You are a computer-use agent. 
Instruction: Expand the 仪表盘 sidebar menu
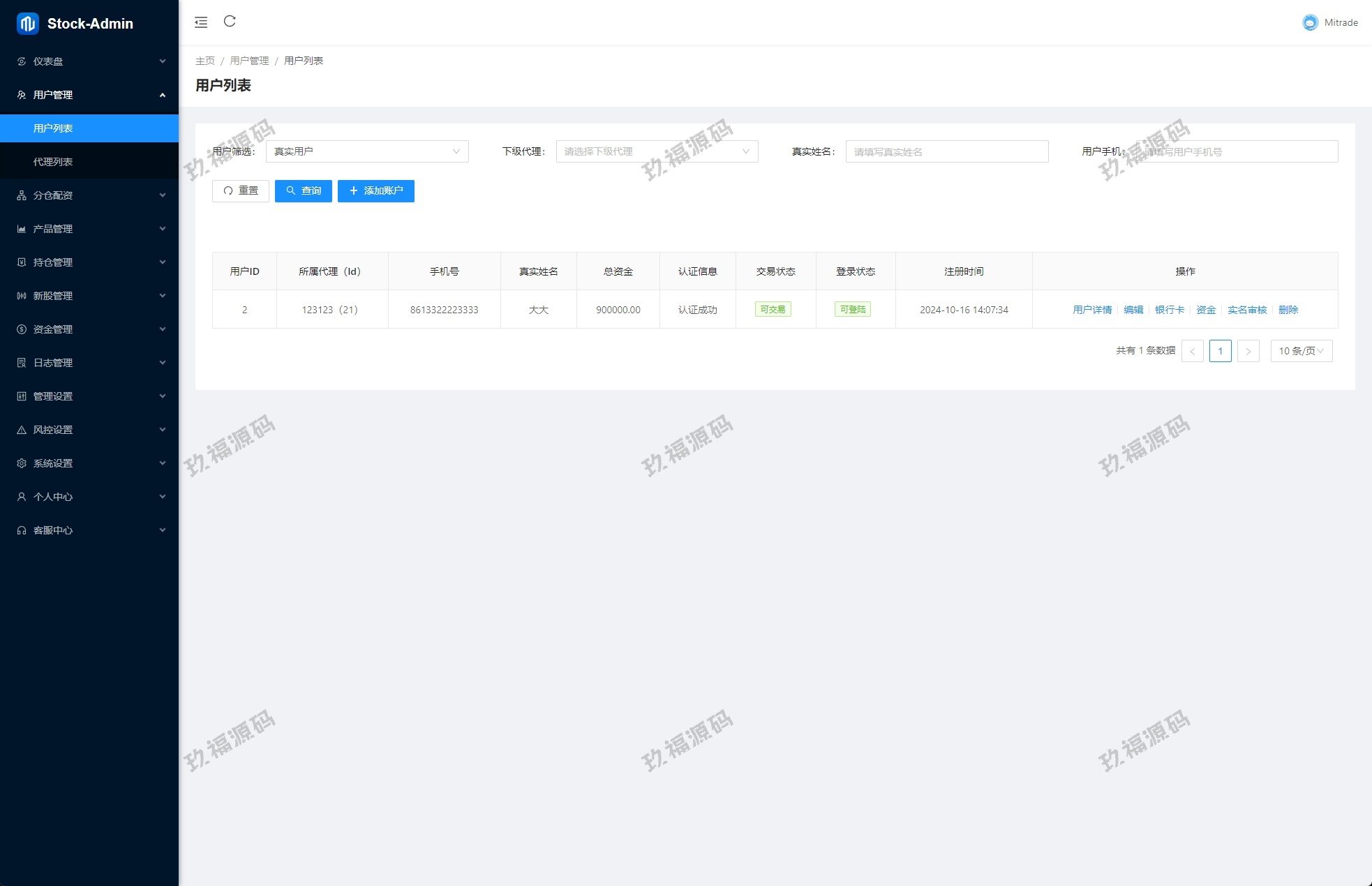point(89,61)
